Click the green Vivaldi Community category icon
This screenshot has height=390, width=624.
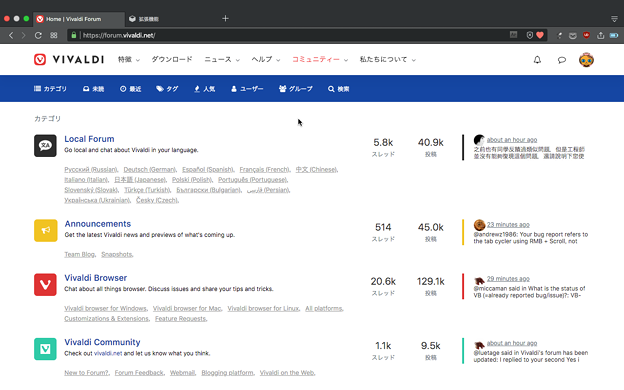45,349
